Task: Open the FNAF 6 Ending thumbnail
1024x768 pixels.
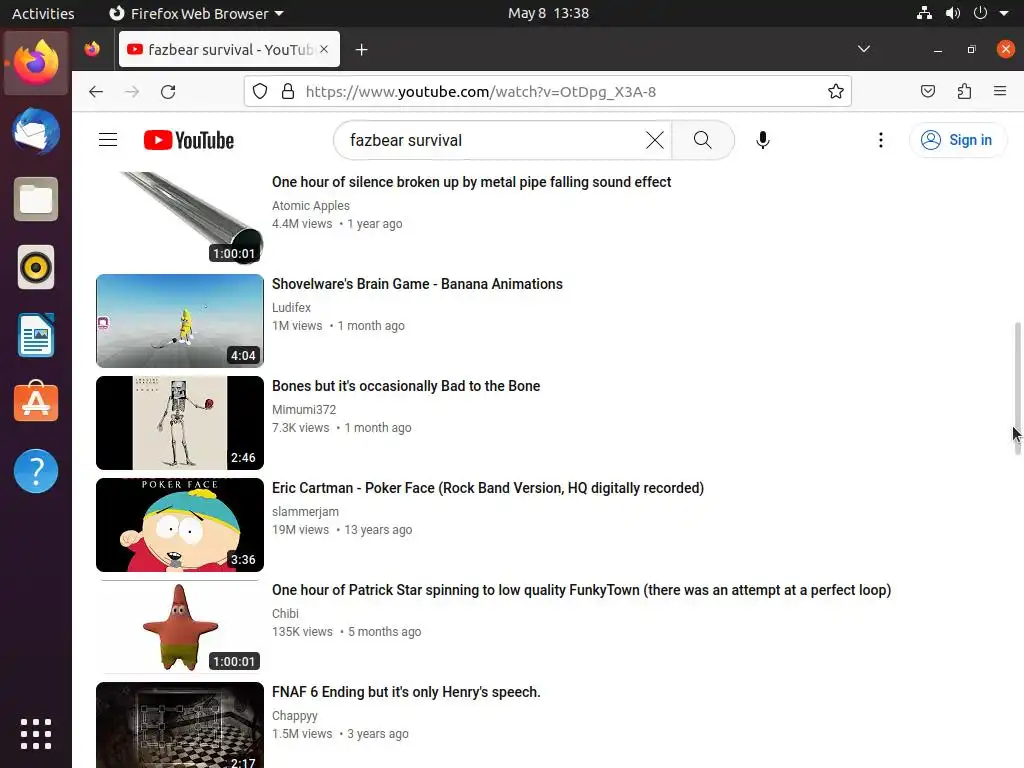Action: [x=180, y=725]
